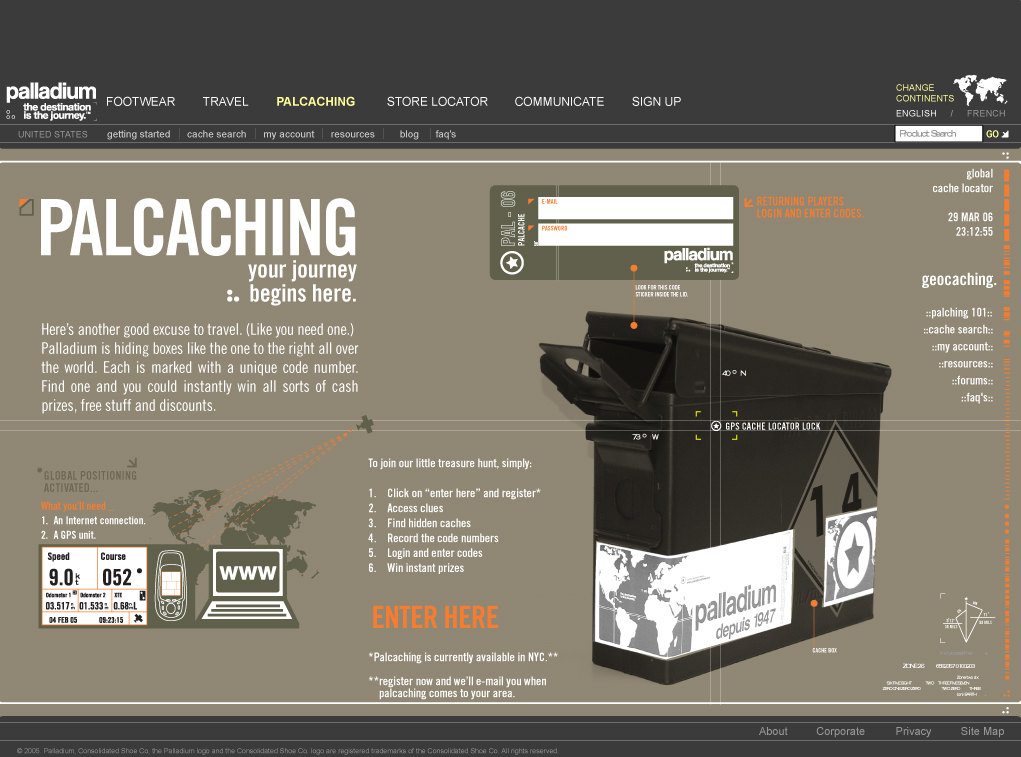Open the ::resources:: sidebar link
This screenshot has width=1021, height=757.
click(x=966, y=363)
